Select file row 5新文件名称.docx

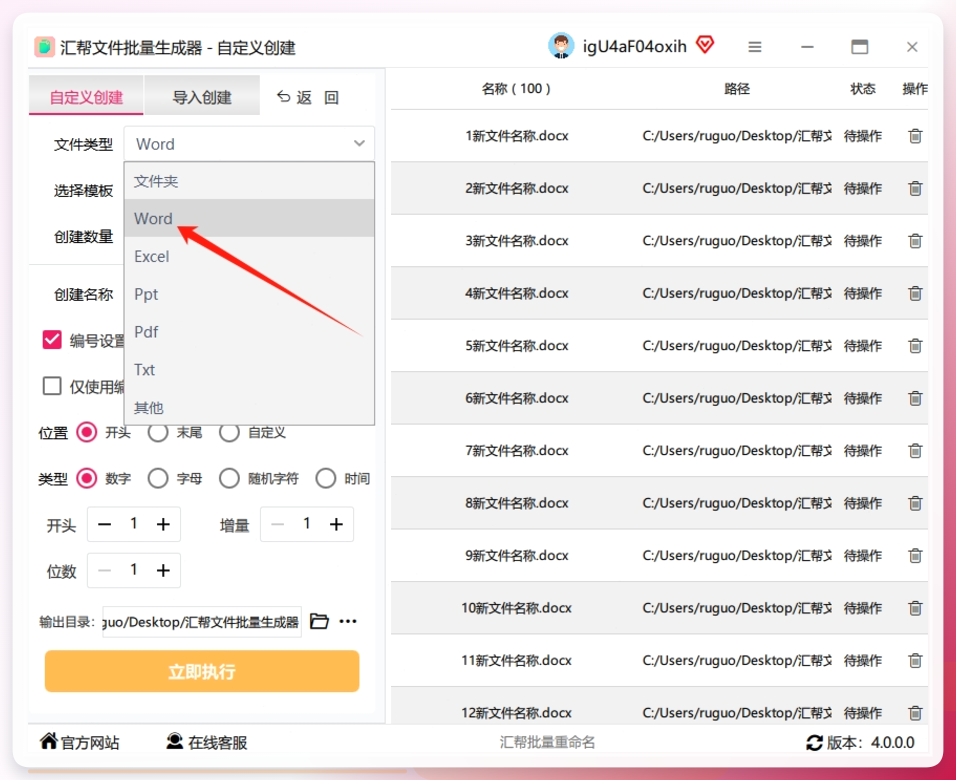coord(659,346)
